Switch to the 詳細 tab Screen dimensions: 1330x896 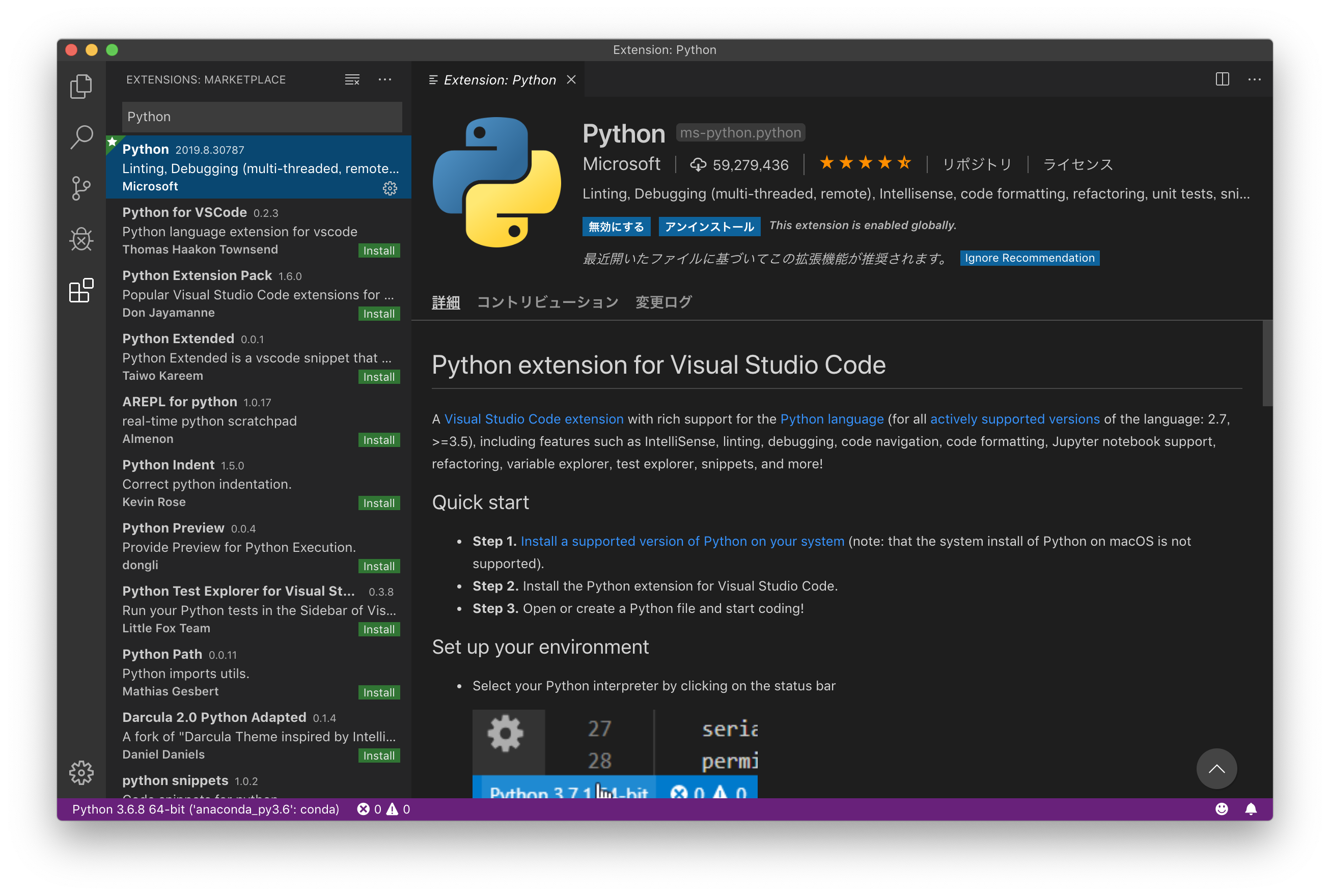tap(446, 302)
